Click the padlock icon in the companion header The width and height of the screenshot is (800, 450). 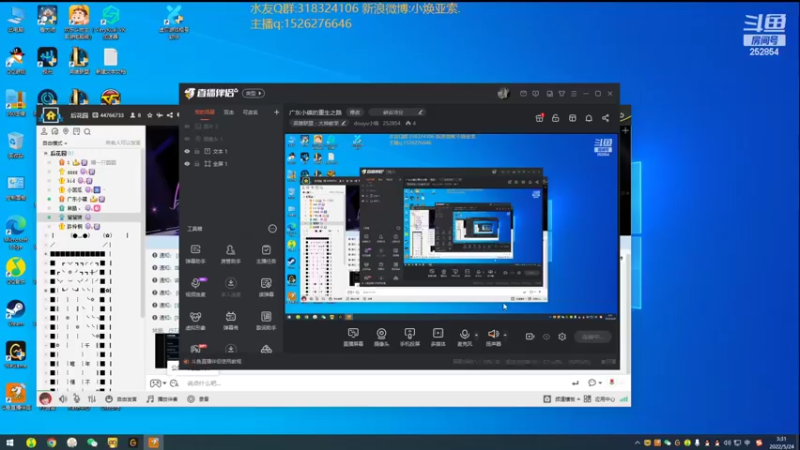556,118
